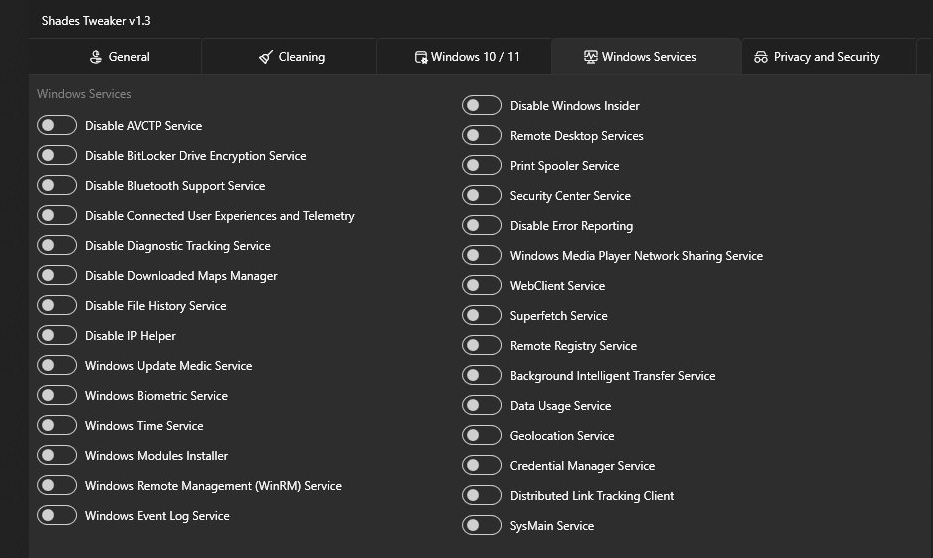The width and height of the screenshot is (933, 558).
Task: Click the Disable IP Helper label
Action: pyautogui.click(x=130, y=336)
